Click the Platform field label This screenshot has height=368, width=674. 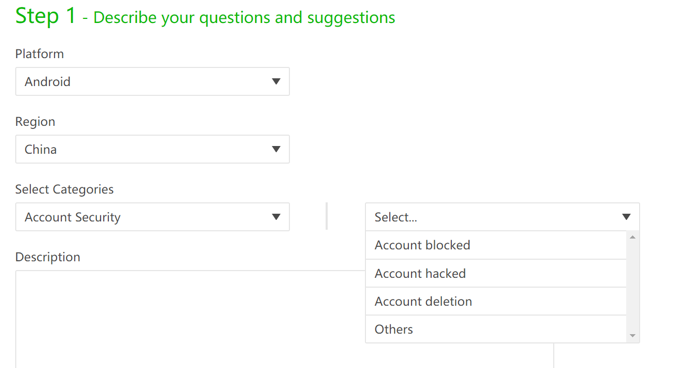click(40, 54)
